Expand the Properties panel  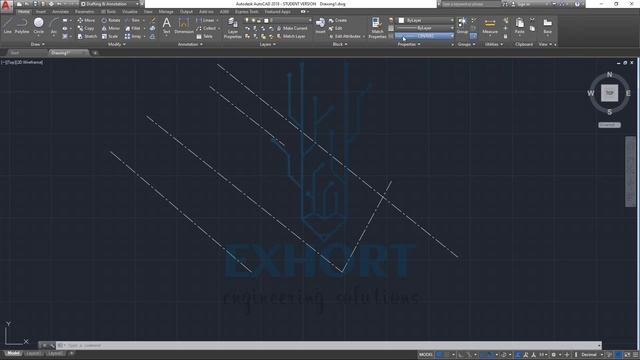coord(409,44)
